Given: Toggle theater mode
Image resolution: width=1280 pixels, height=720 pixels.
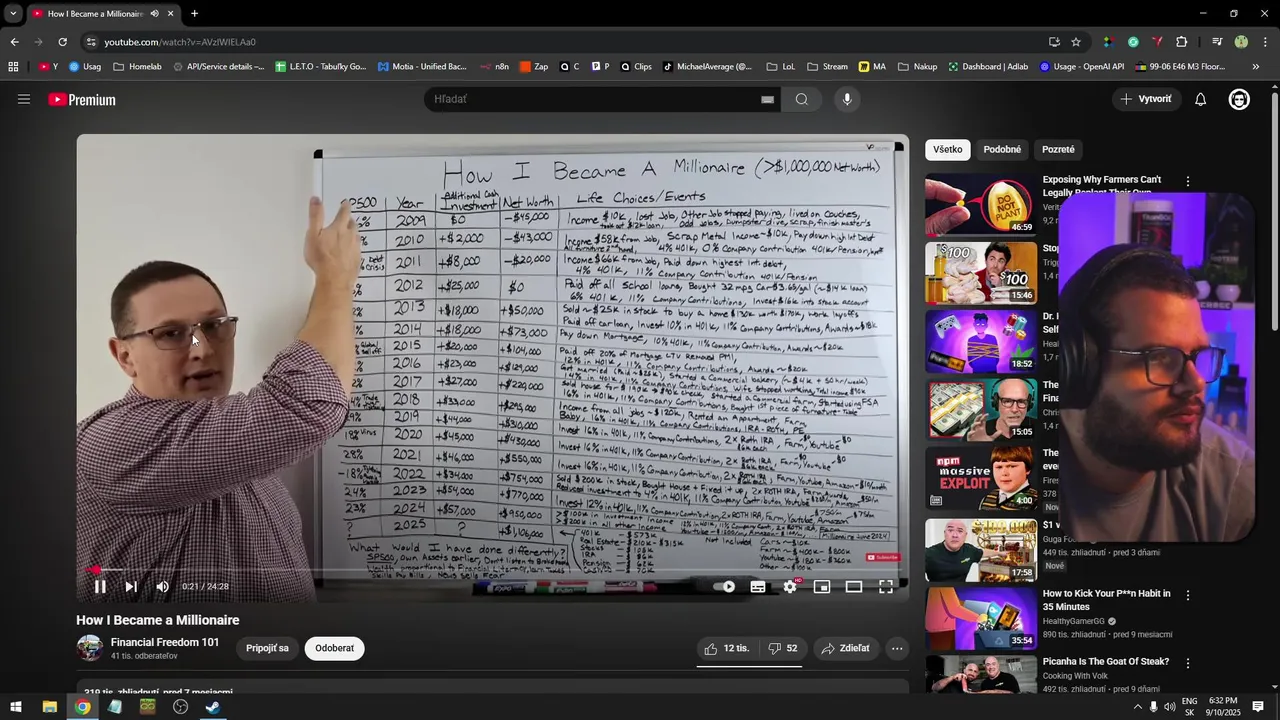Looking at the screenshot, I should pos(854,587).
